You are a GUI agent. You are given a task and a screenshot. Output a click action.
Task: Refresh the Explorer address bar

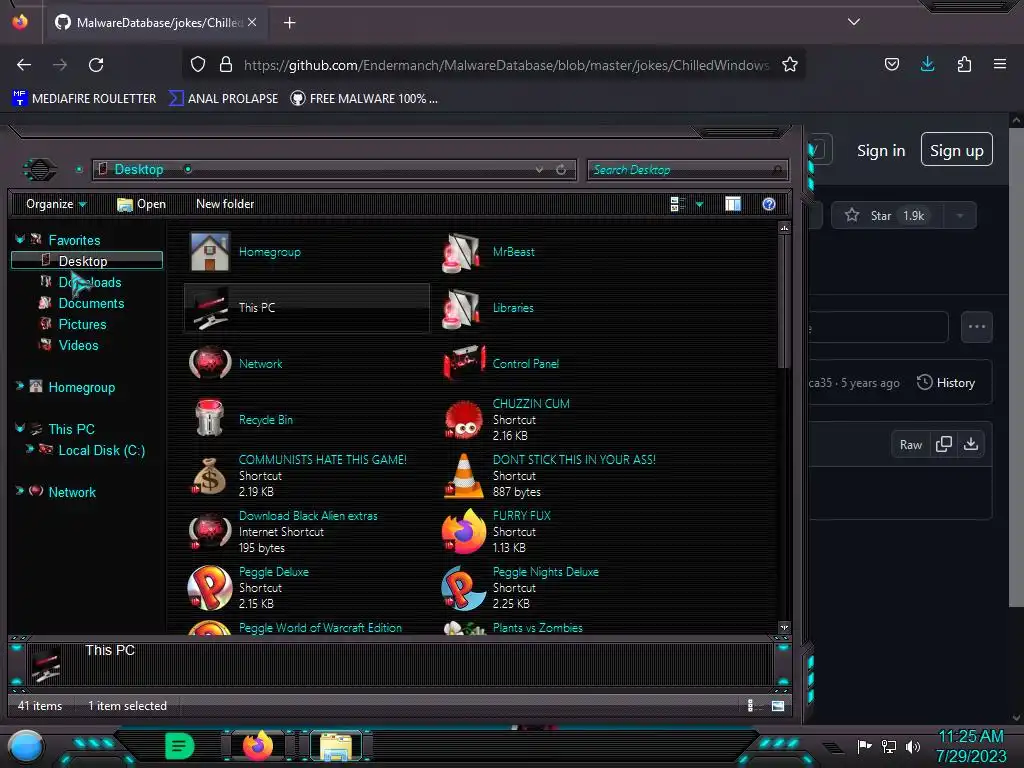click(561, 170)
